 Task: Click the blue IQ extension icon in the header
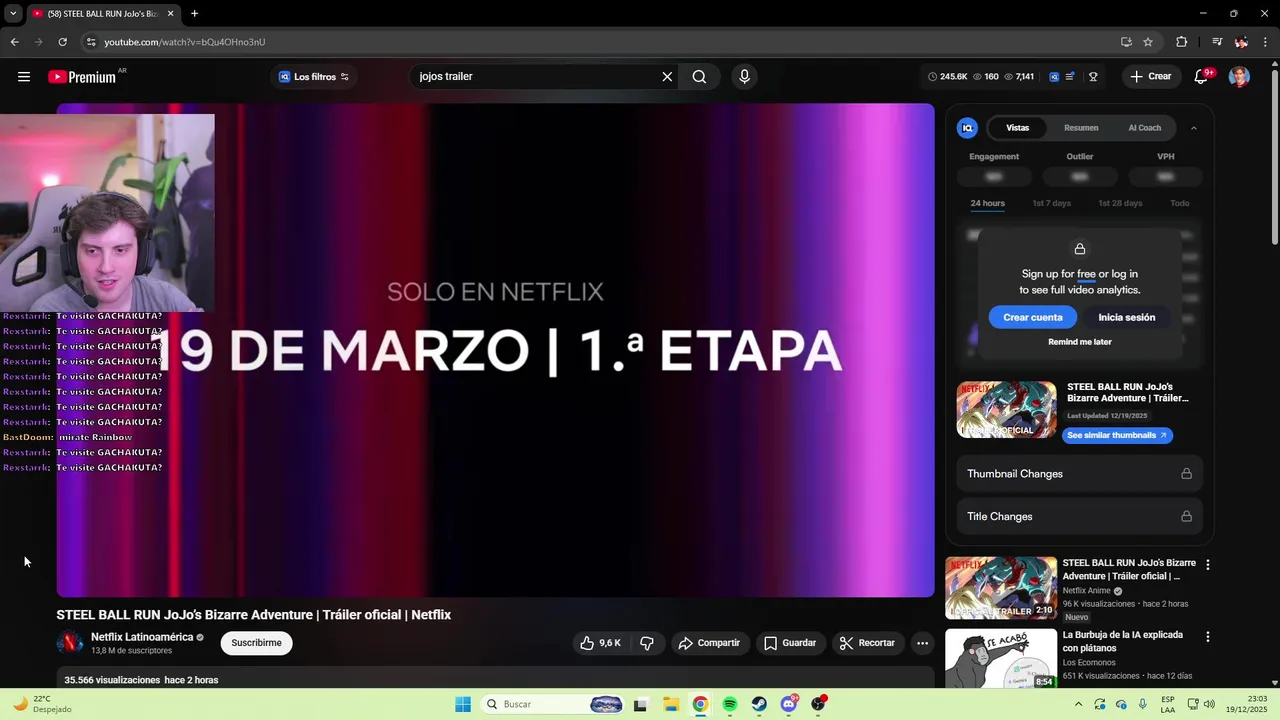point(1054,77)
